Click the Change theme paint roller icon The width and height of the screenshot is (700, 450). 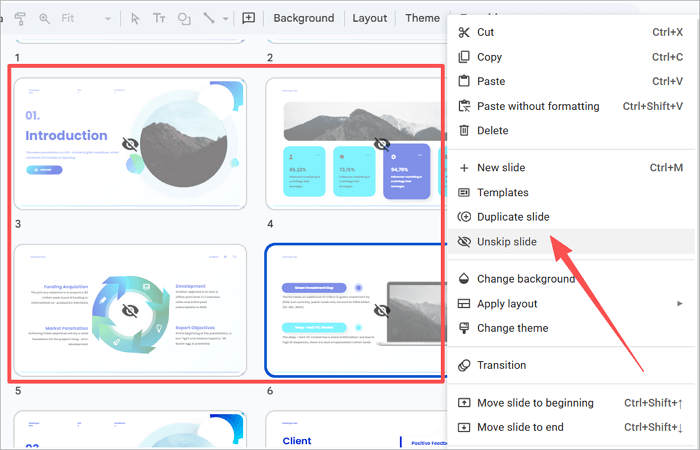[x=464, y=328]
